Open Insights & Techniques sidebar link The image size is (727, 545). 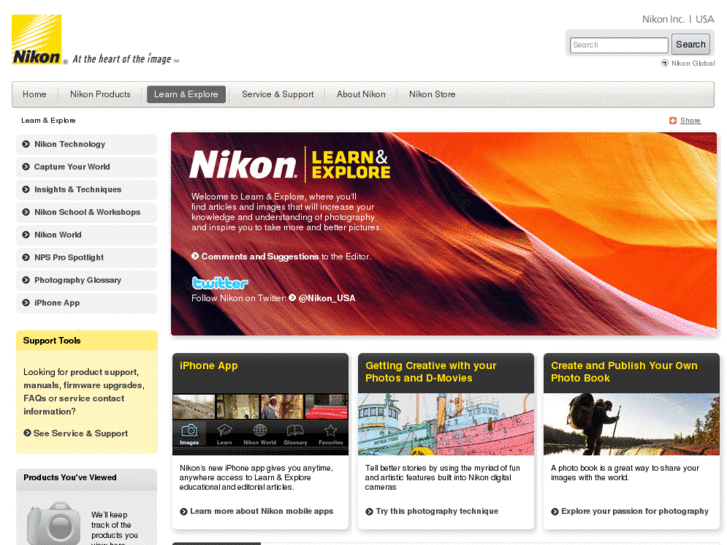(x=87, y=189)
